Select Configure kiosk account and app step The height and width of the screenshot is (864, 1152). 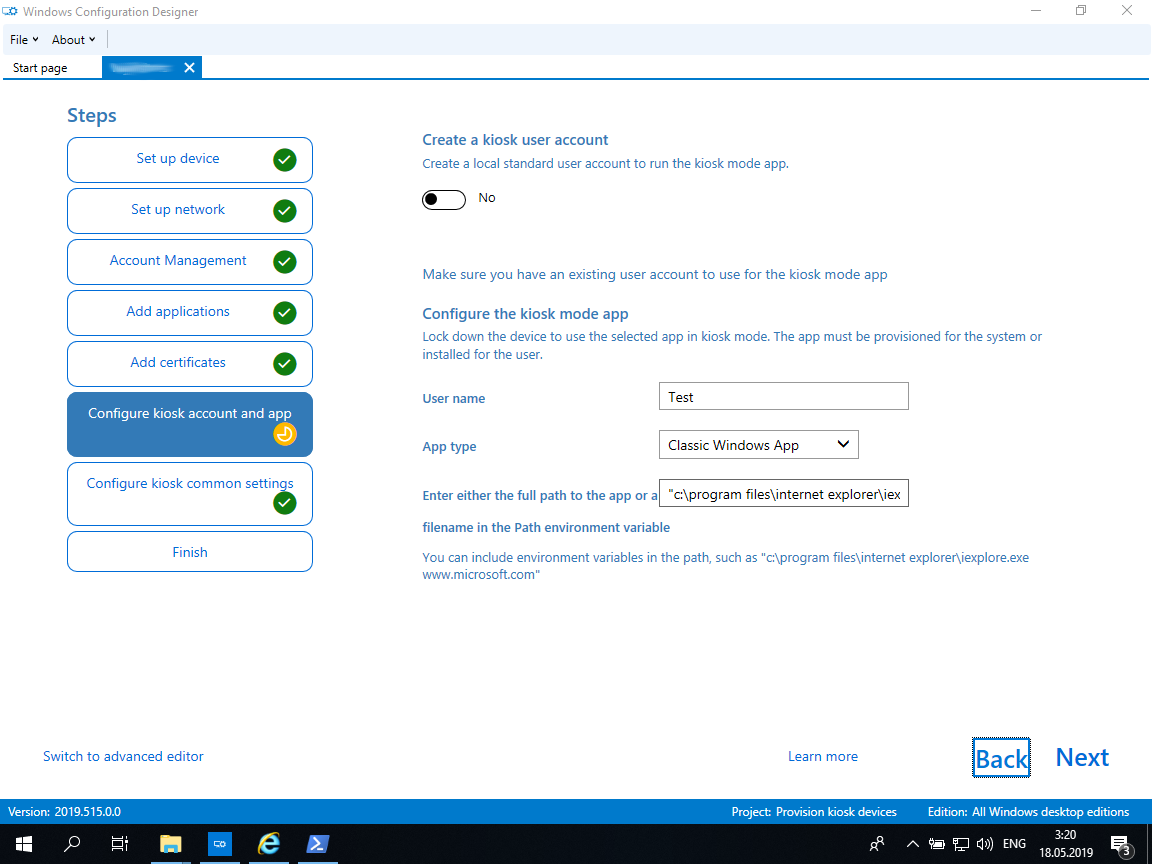[x=190, y=425]
